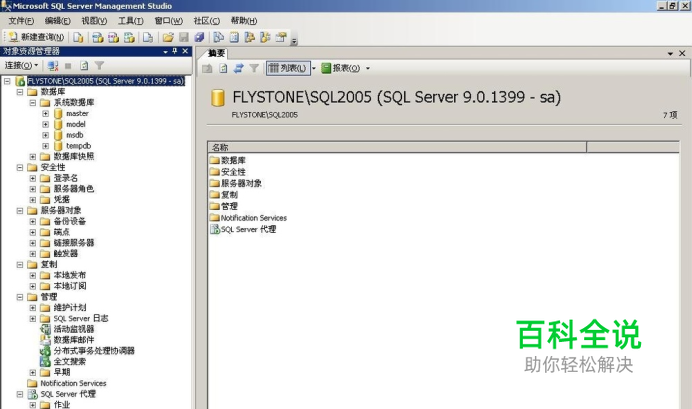Collapse the 系统数据库 tree node
Viewport: 692px width, 409px height.
click(x=33, y=103)
